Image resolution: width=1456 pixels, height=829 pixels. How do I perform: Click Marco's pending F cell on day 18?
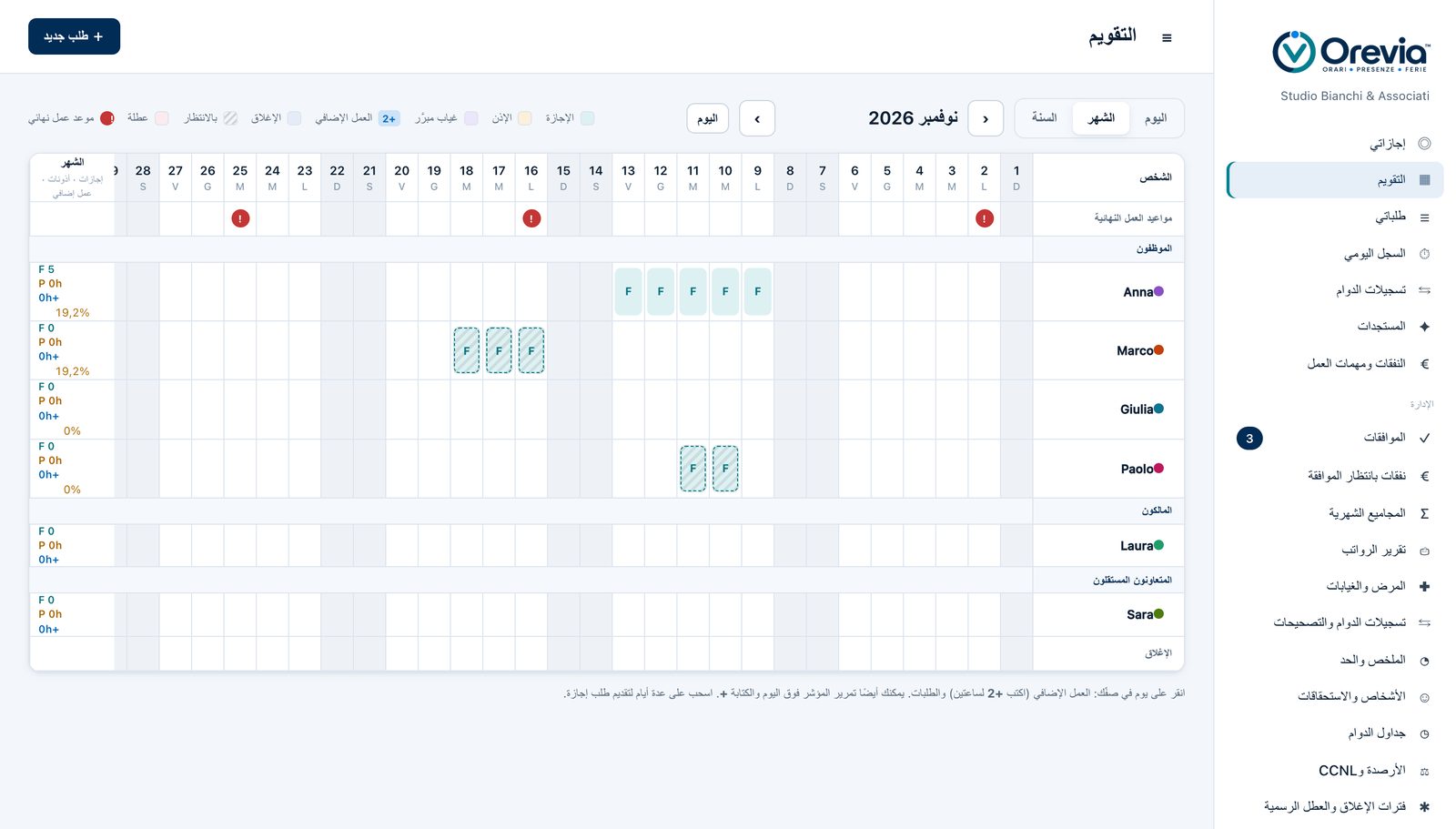point(467,350)
